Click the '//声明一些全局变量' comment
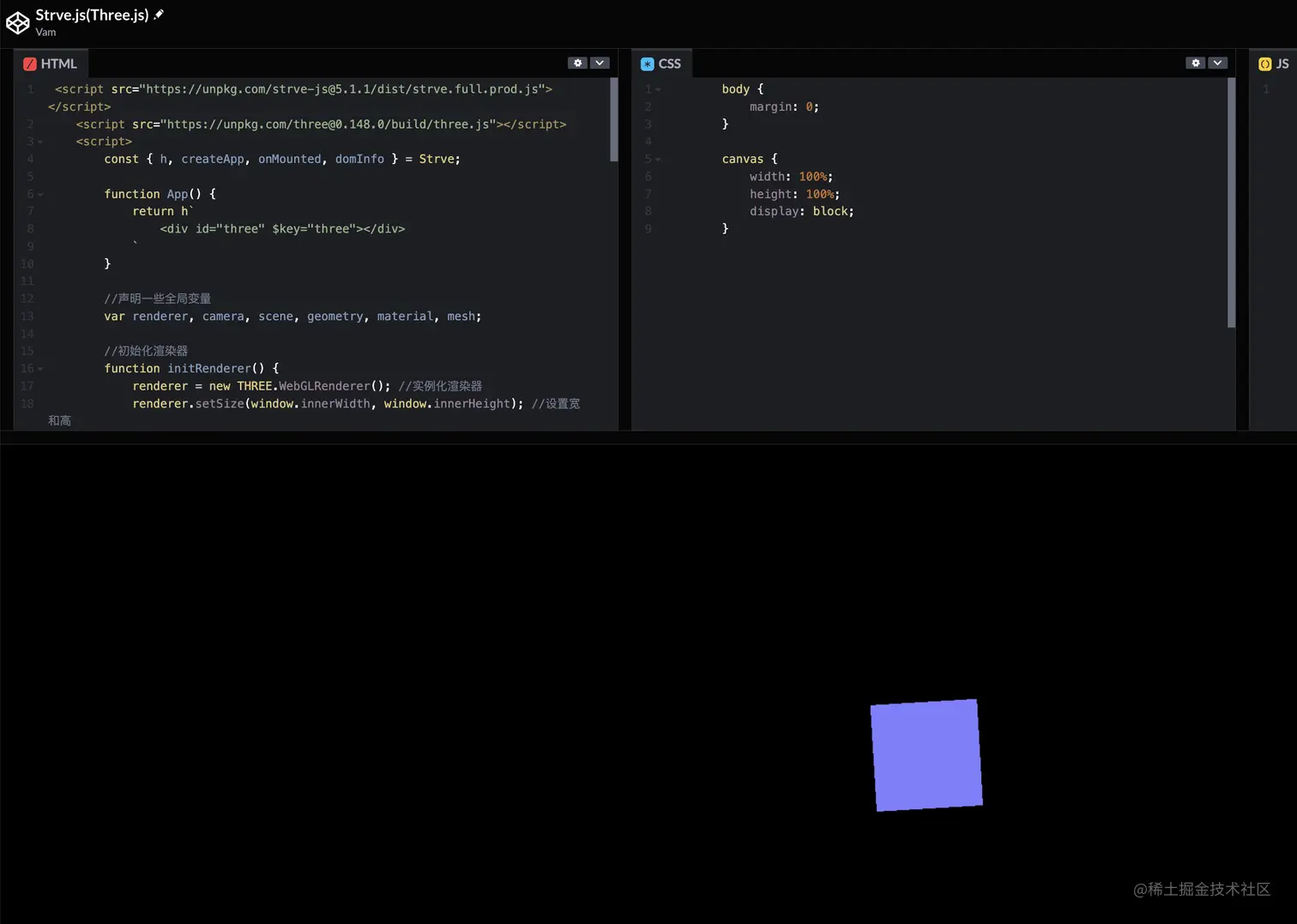 pyautogui.click(x=157, y=299)
